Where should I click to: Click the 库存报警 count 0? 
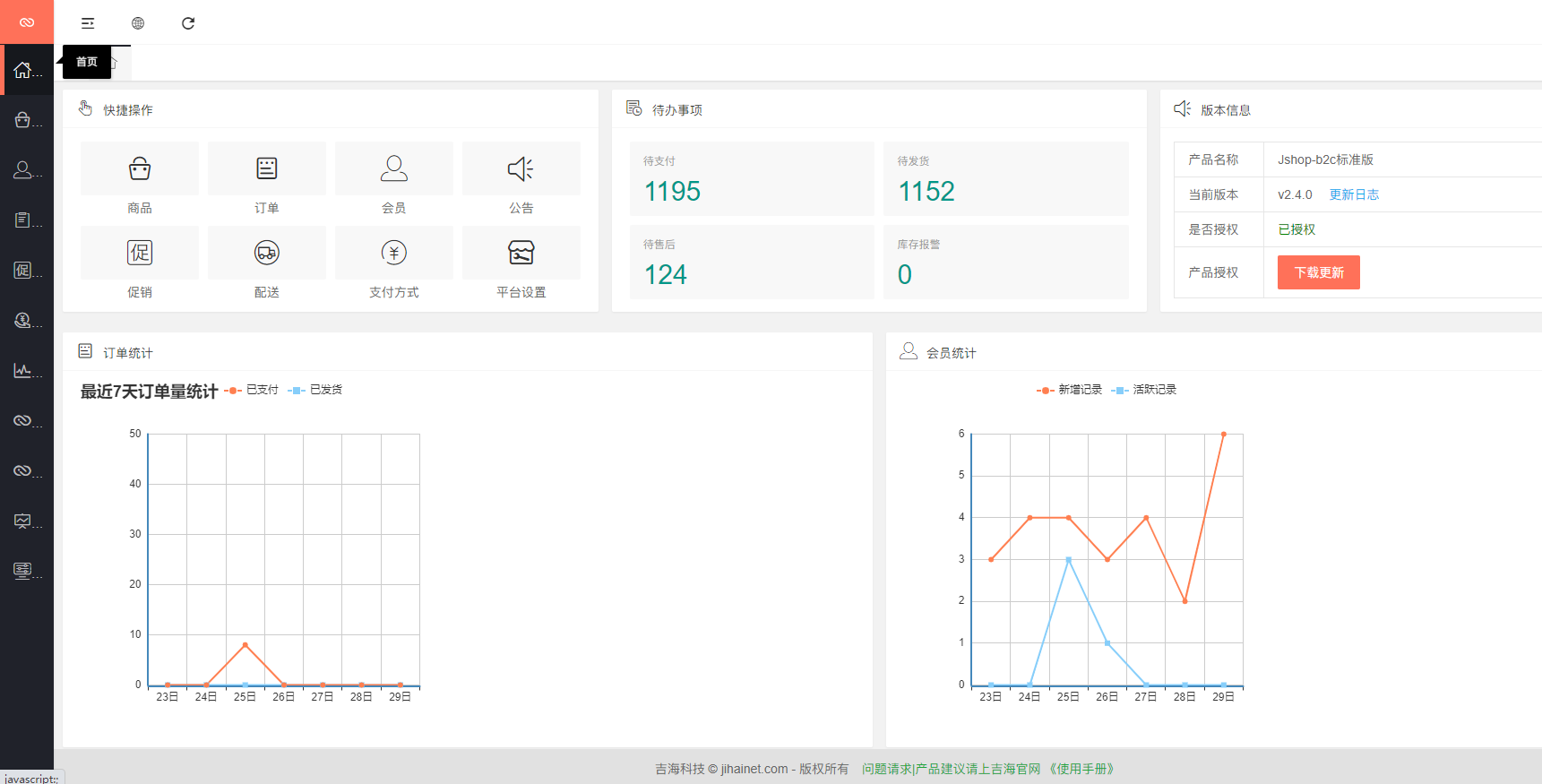pos(905,275)
